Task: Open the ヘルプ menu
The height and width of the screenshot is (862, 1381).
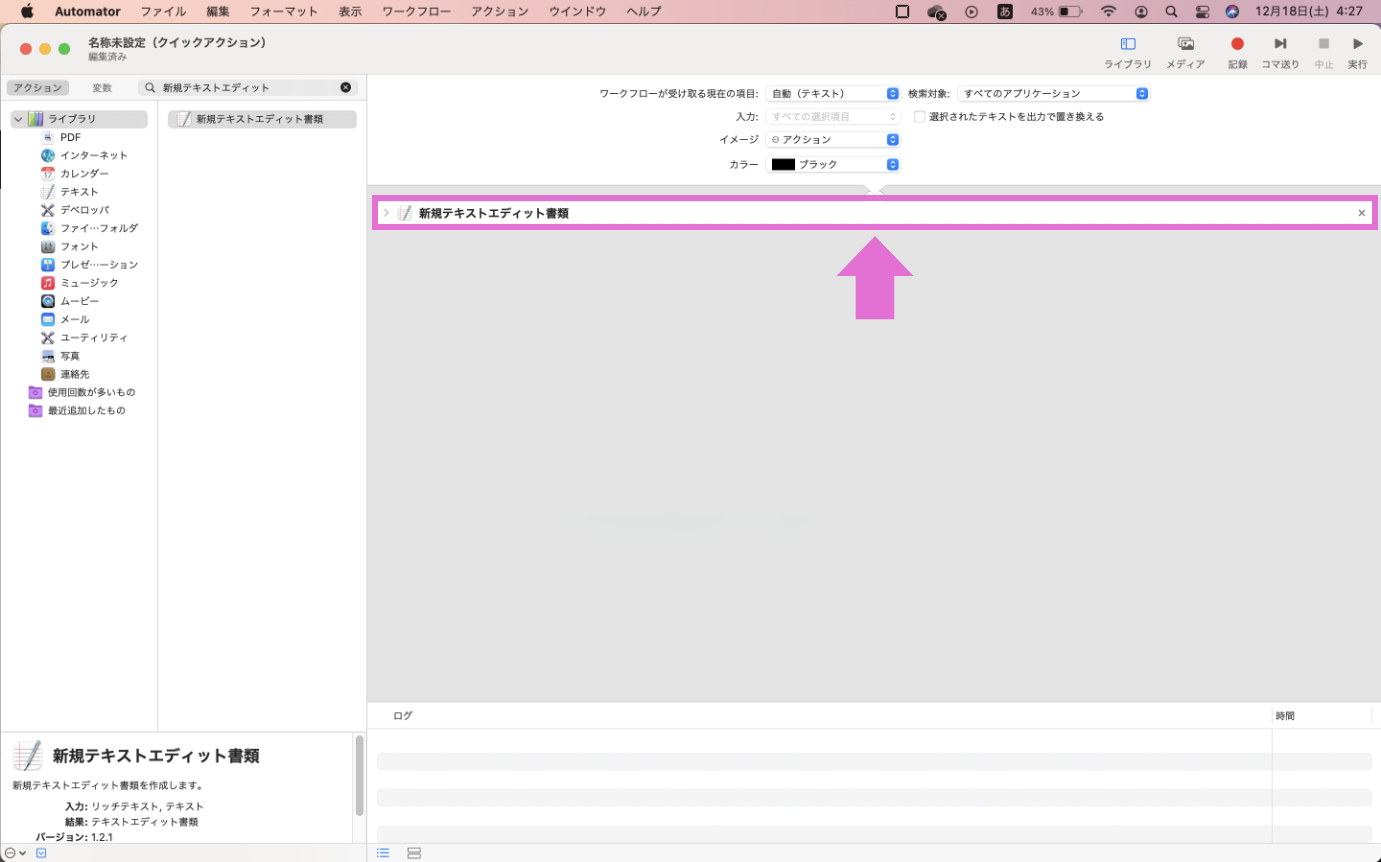Action: coord(643,12)
